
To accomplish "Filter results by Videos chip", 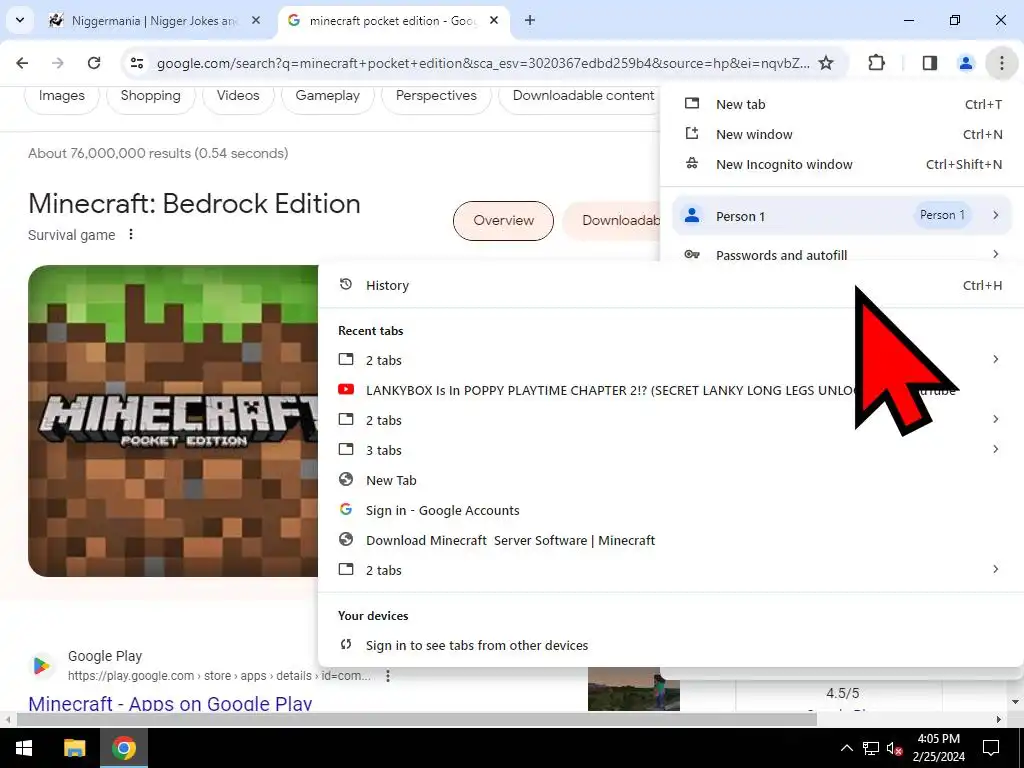I will [x=238, y=96].
